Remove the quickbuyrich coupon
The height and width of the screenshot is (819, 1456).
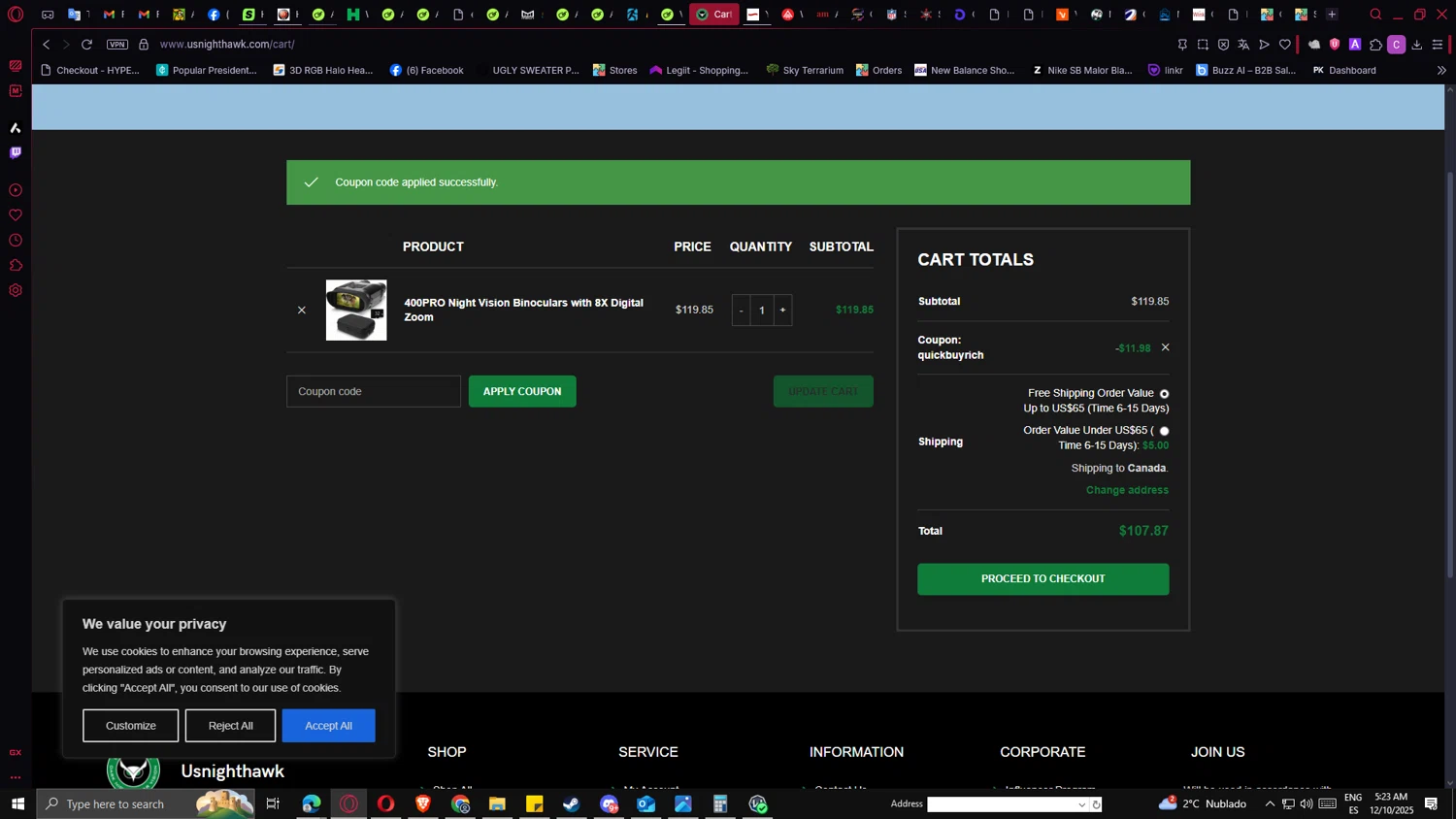point(1166,347)
